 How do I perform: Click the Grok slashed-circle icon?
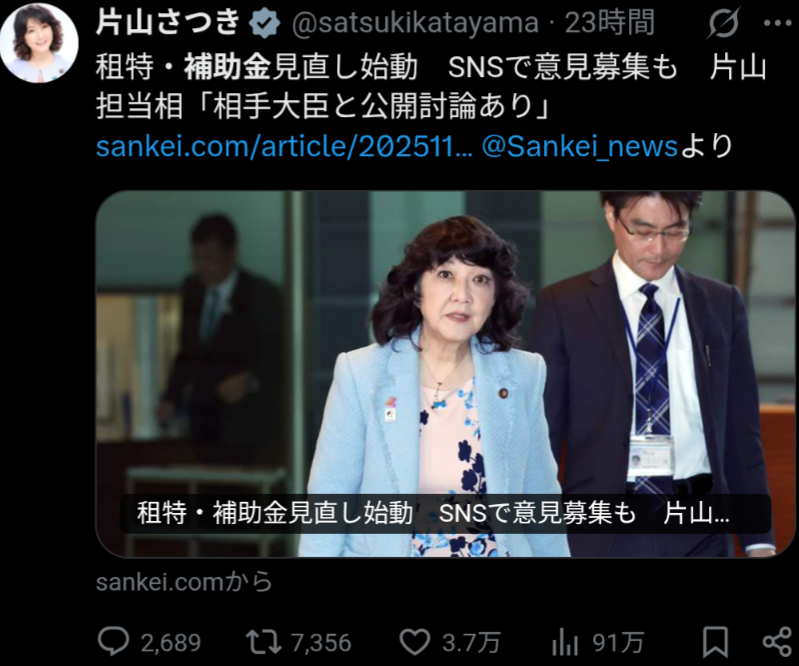(x=723, y=23)
